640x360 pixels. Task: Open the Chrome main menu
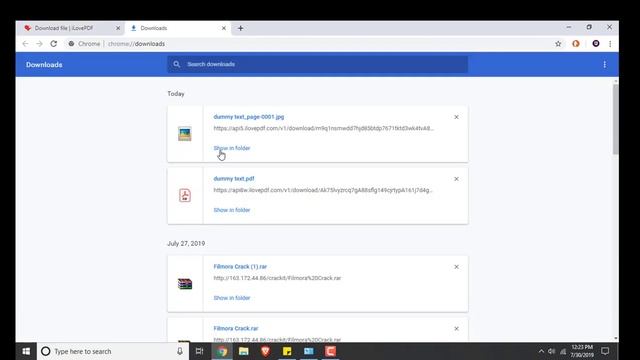pyautogui.click(x=610, y=44)
